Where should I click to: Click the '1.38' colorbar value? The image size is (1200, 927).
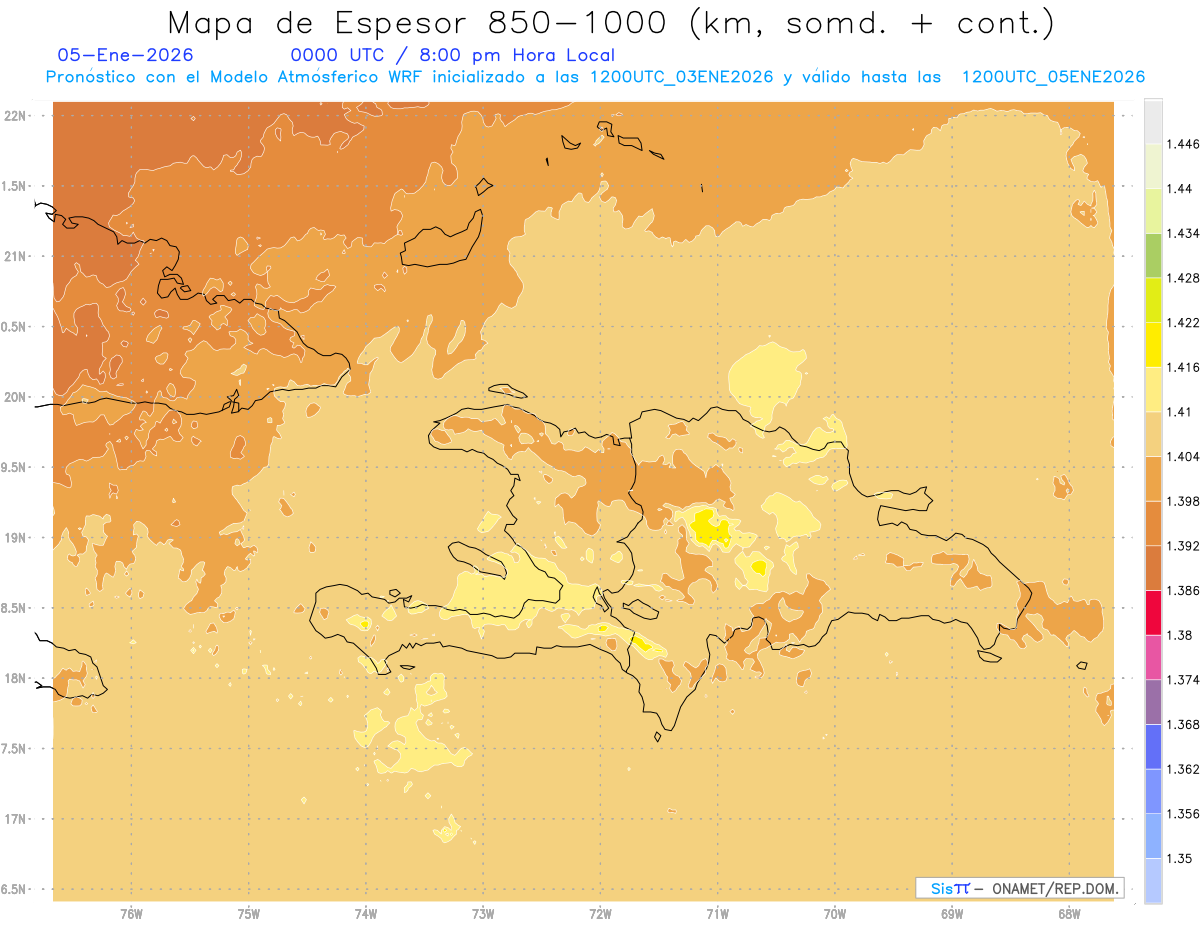pyautogui.click(x=1180, y=635)
